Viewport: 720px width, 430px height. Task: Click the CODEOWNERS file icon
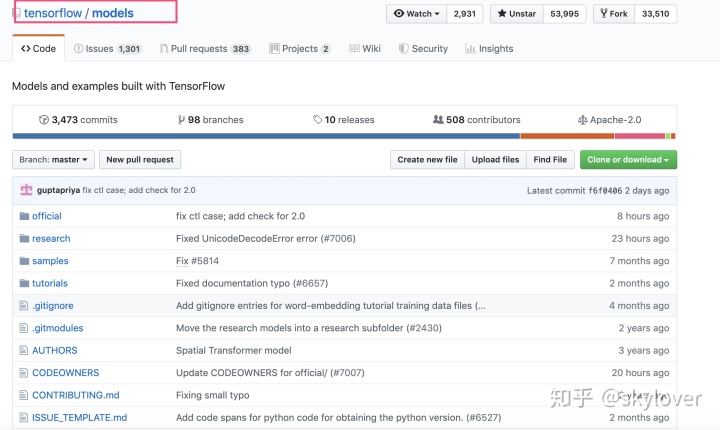pos(23,373)
